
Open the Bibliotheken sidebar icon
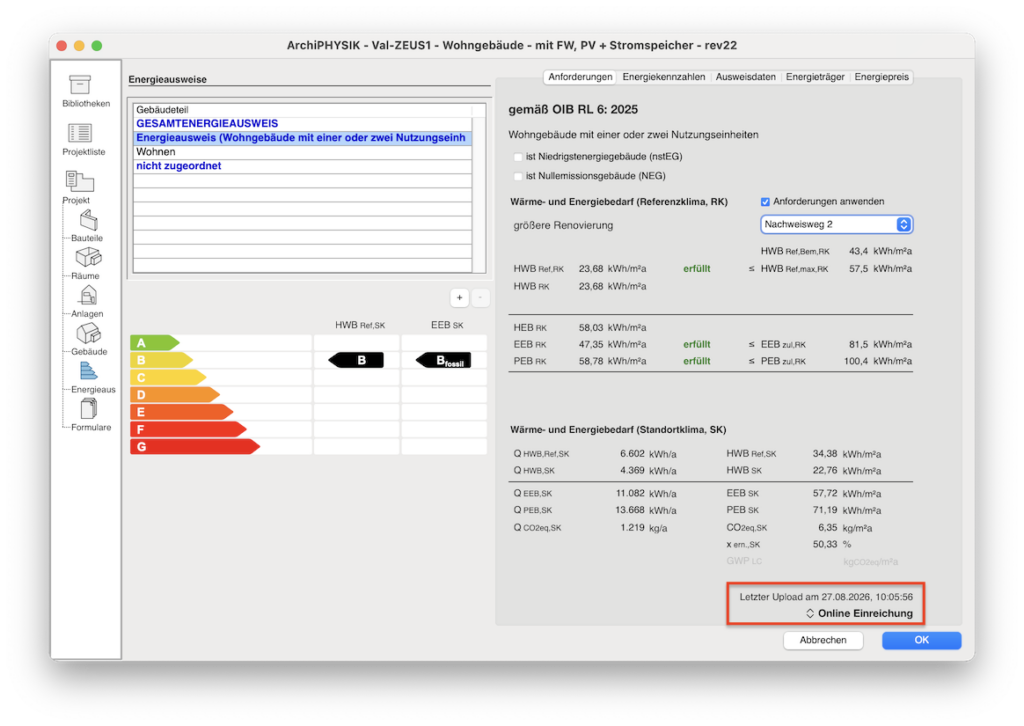click(x=80, y=85)
